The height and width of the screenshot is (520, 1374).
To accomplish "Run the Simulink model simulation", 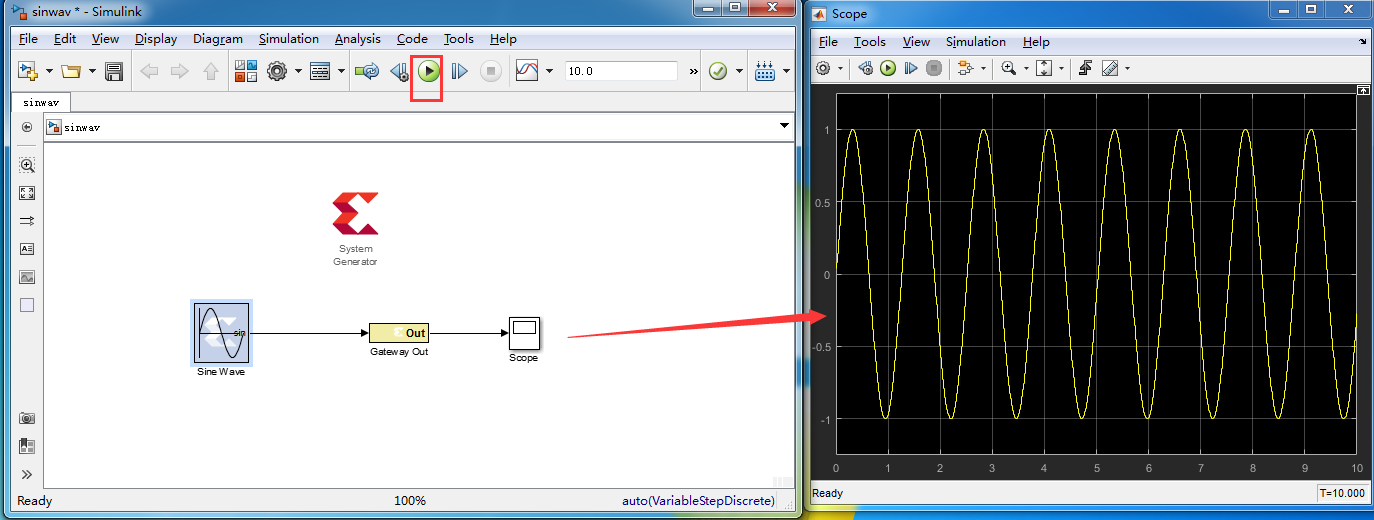I will 429,71.
